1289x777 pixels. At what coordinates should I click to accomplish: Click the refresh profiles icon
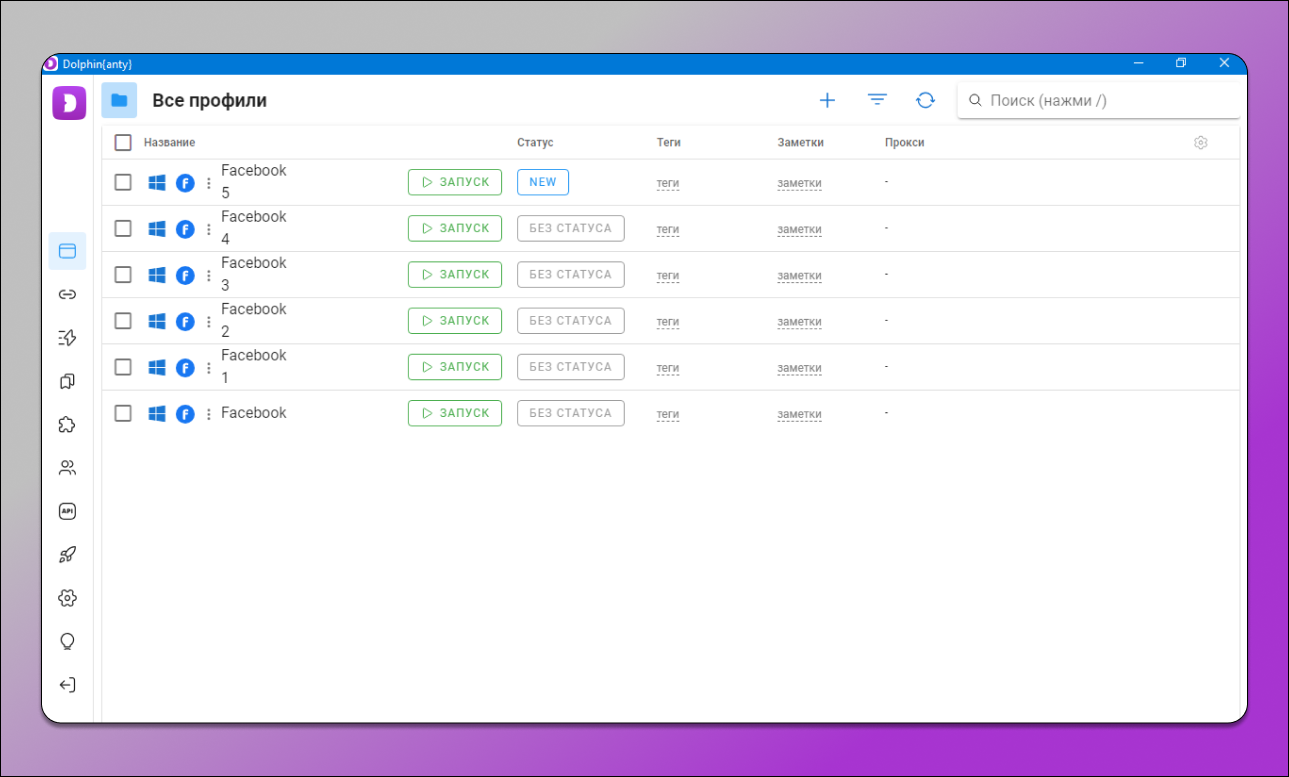click(x=926, y=100)
